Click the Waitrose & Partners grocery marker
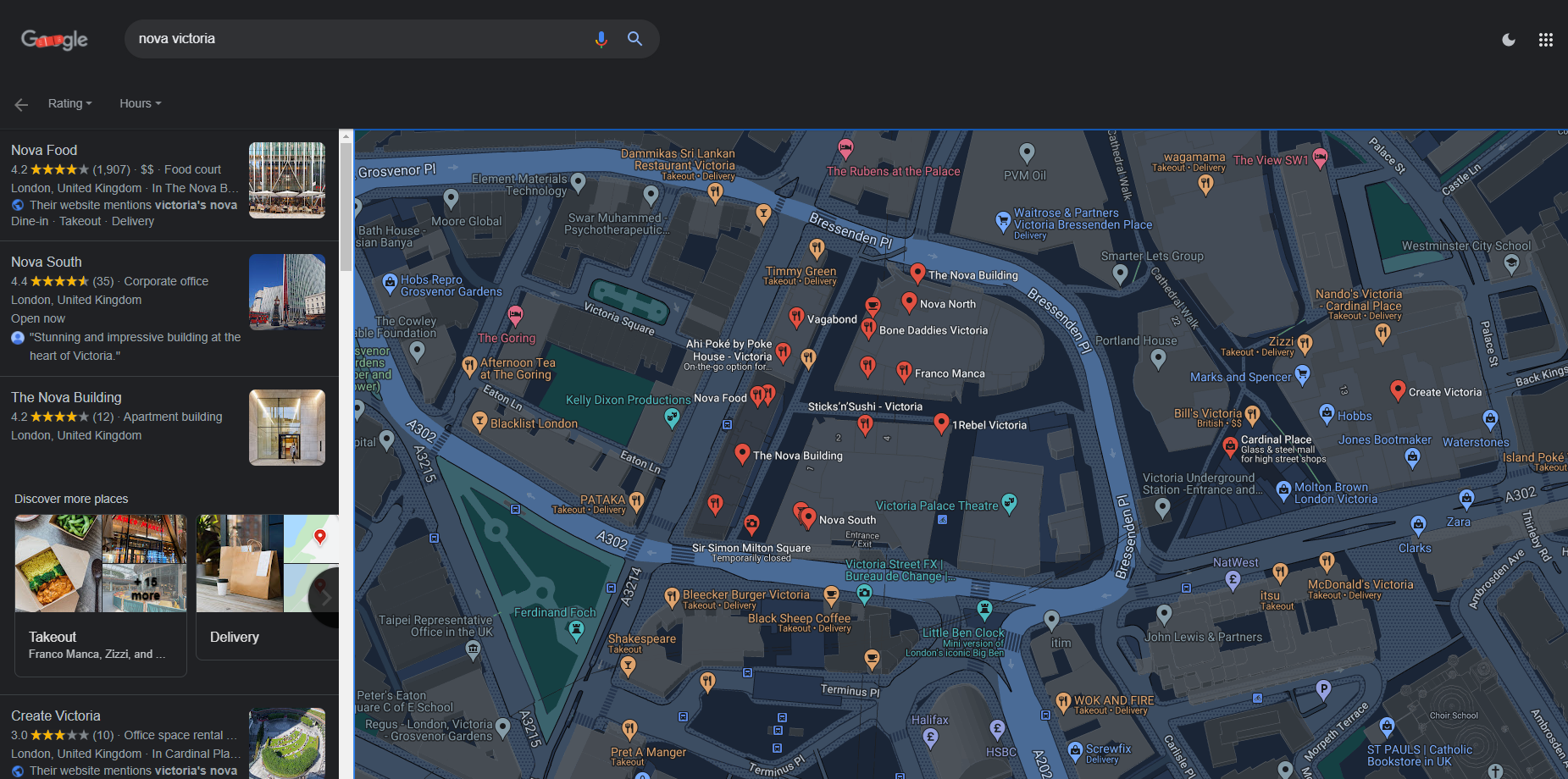The width and height of the screenshot is (1568, 779). pos(1003,222)
